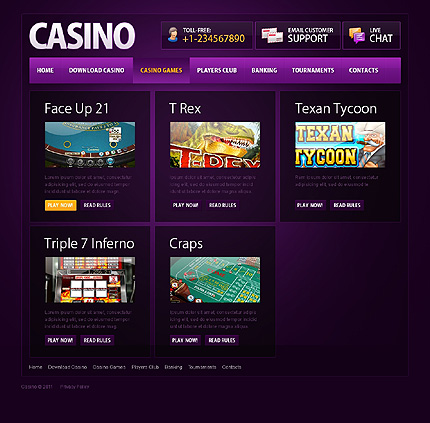Open the Triple 7 Inferno slot thumbnail
Viewport: 430px width, 423px height.
90,280
